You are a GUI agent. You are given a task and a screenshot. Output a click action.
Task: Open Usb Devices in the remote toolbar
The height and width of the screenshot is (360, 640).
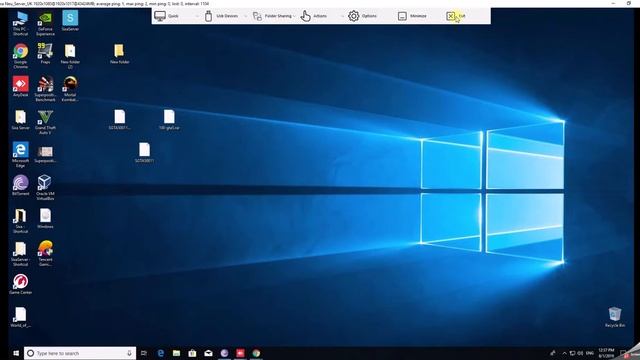(x=221, y=16)
